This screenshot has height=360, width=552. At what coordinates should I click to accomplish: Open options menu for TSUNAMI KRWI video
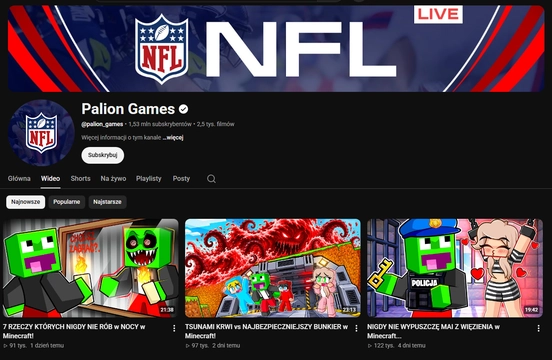pos(356,328)
